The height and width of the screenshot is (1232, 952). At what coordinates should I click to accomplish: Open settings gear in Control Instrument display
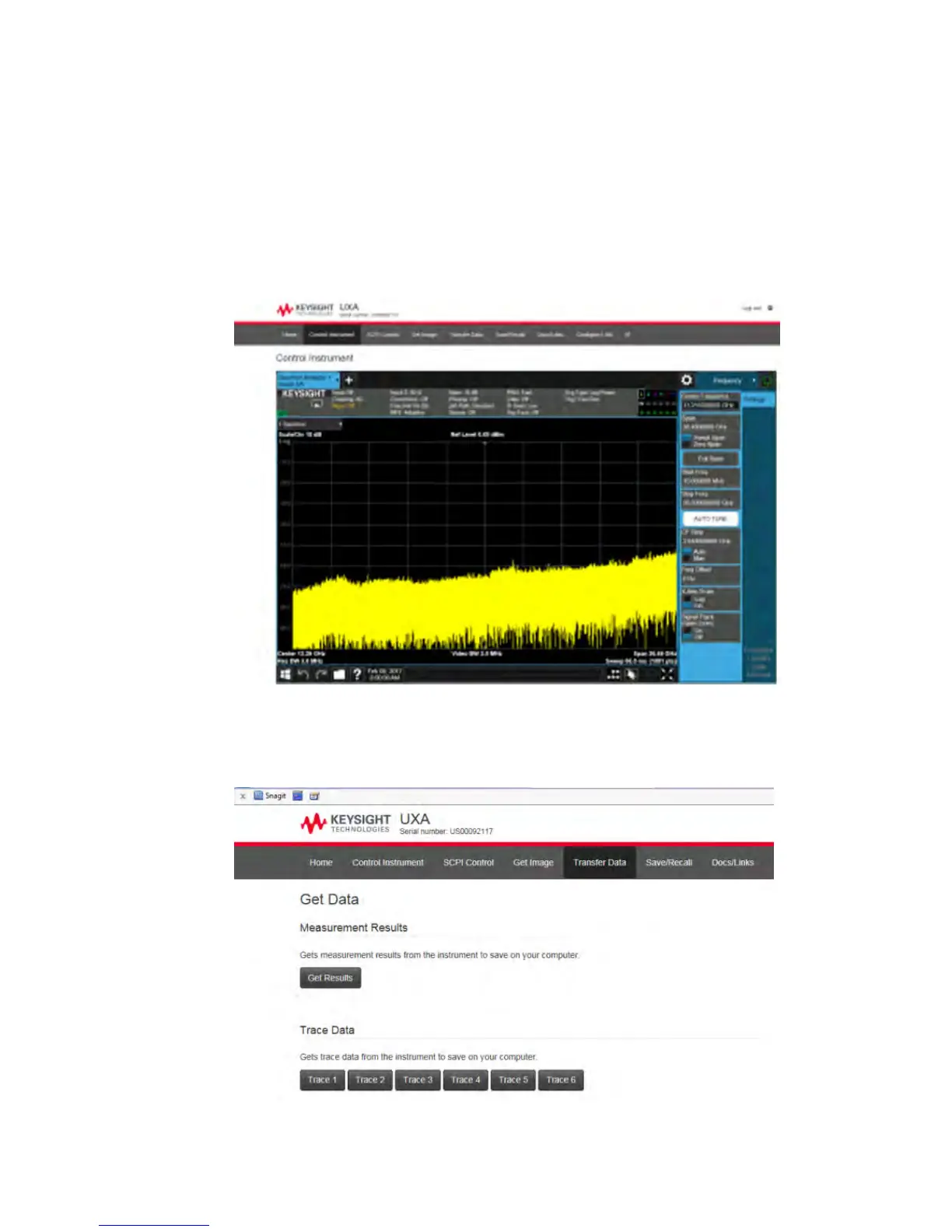[x=687, y=380]
